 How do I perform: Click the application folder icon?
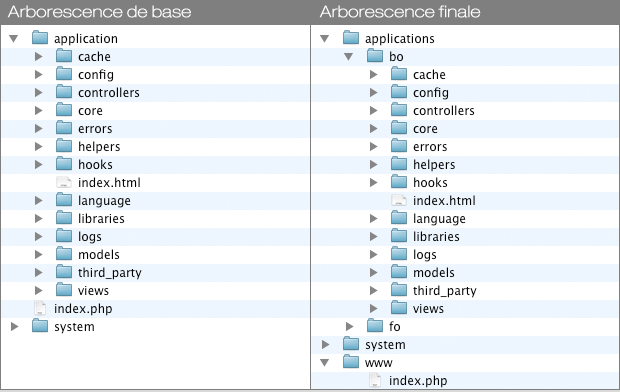(x=40, y=38)
